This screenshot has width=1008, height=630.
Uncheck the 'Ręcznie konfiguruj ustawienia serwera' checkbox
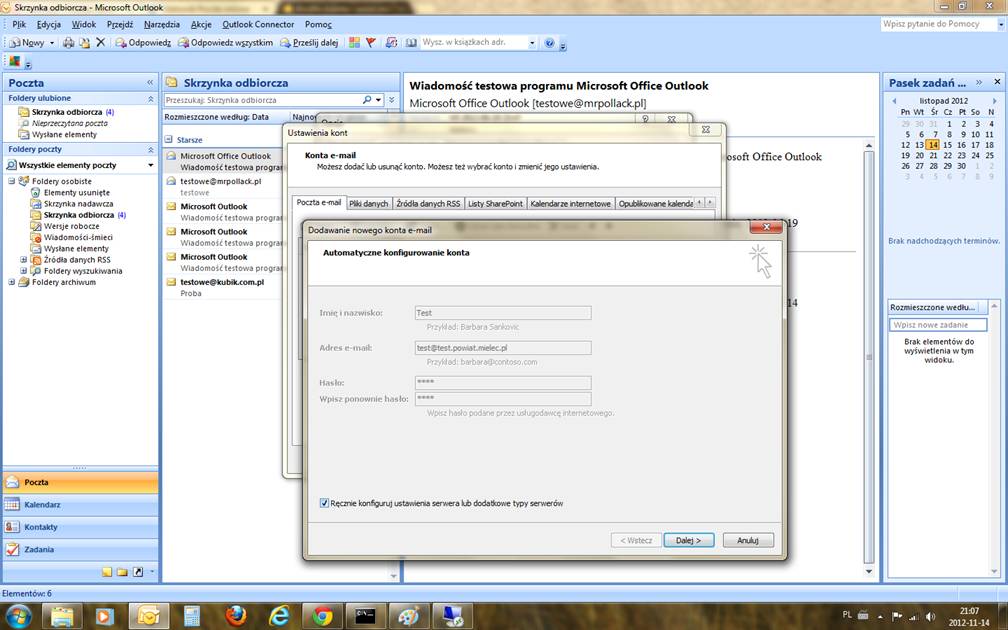point(325,503)
